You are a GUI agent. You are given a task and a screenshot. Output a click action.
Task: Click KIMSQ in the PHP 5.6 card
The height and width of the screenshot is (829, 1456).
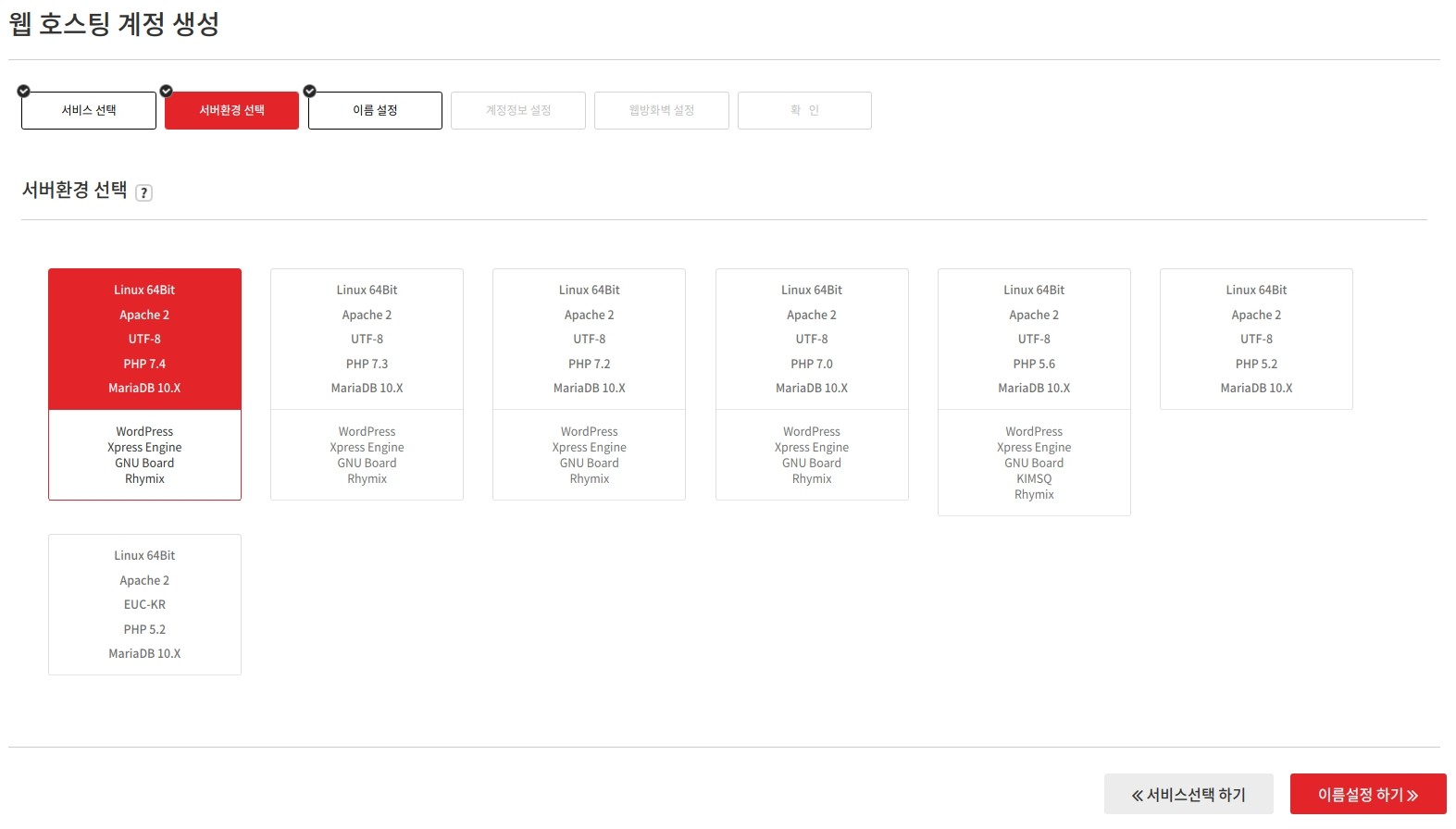(1034, 478)
